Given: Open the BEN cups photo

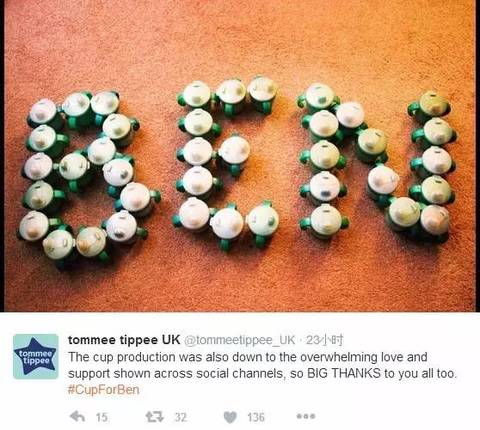Looking at the screenshot, I should [x=240, y=156].
